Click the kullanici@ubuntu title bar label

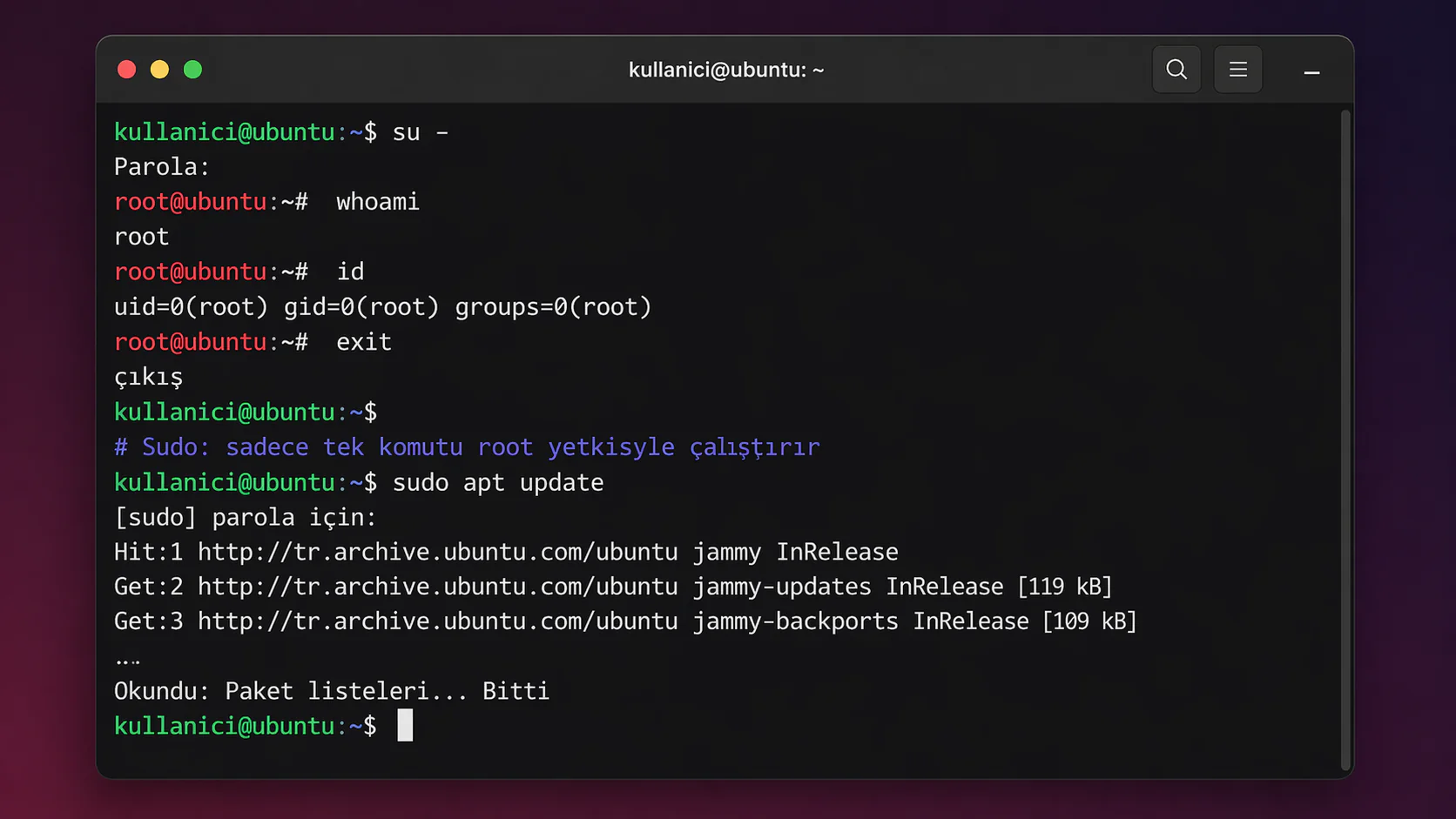(725, 70)
